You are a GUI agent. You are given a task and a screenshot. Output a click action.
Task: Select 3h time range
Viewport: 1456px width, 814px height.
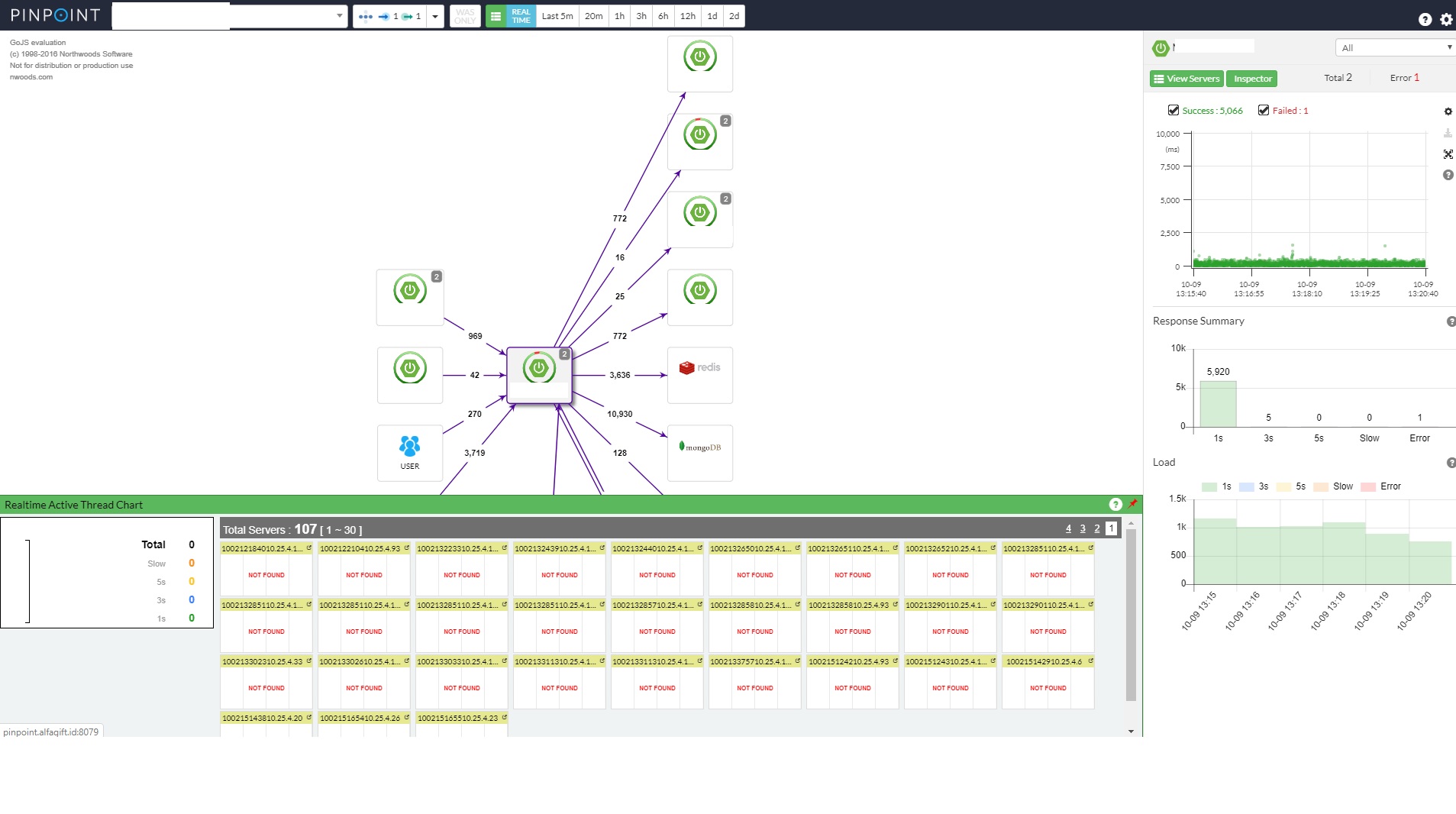click(641, 16)
